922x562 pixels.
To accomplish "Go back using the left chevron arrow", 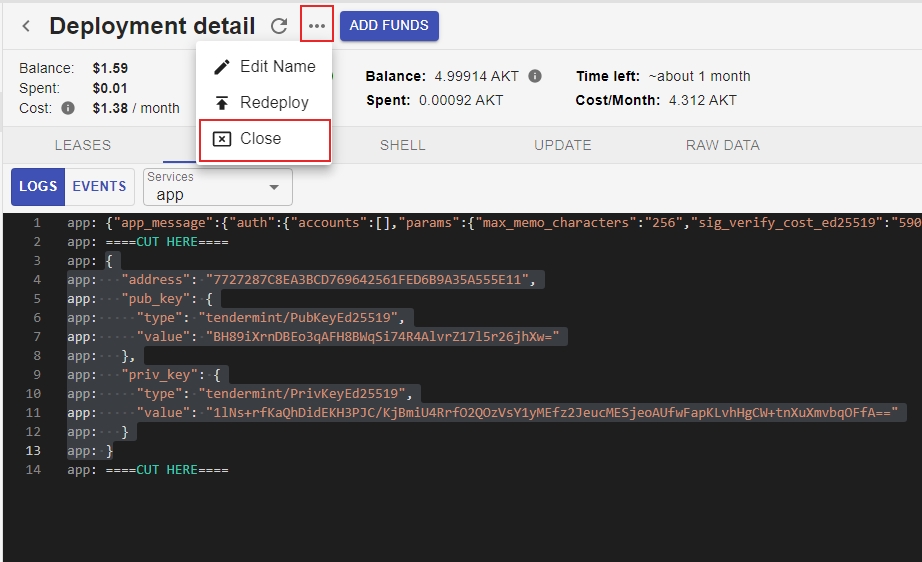I will (x=26, y=26).
